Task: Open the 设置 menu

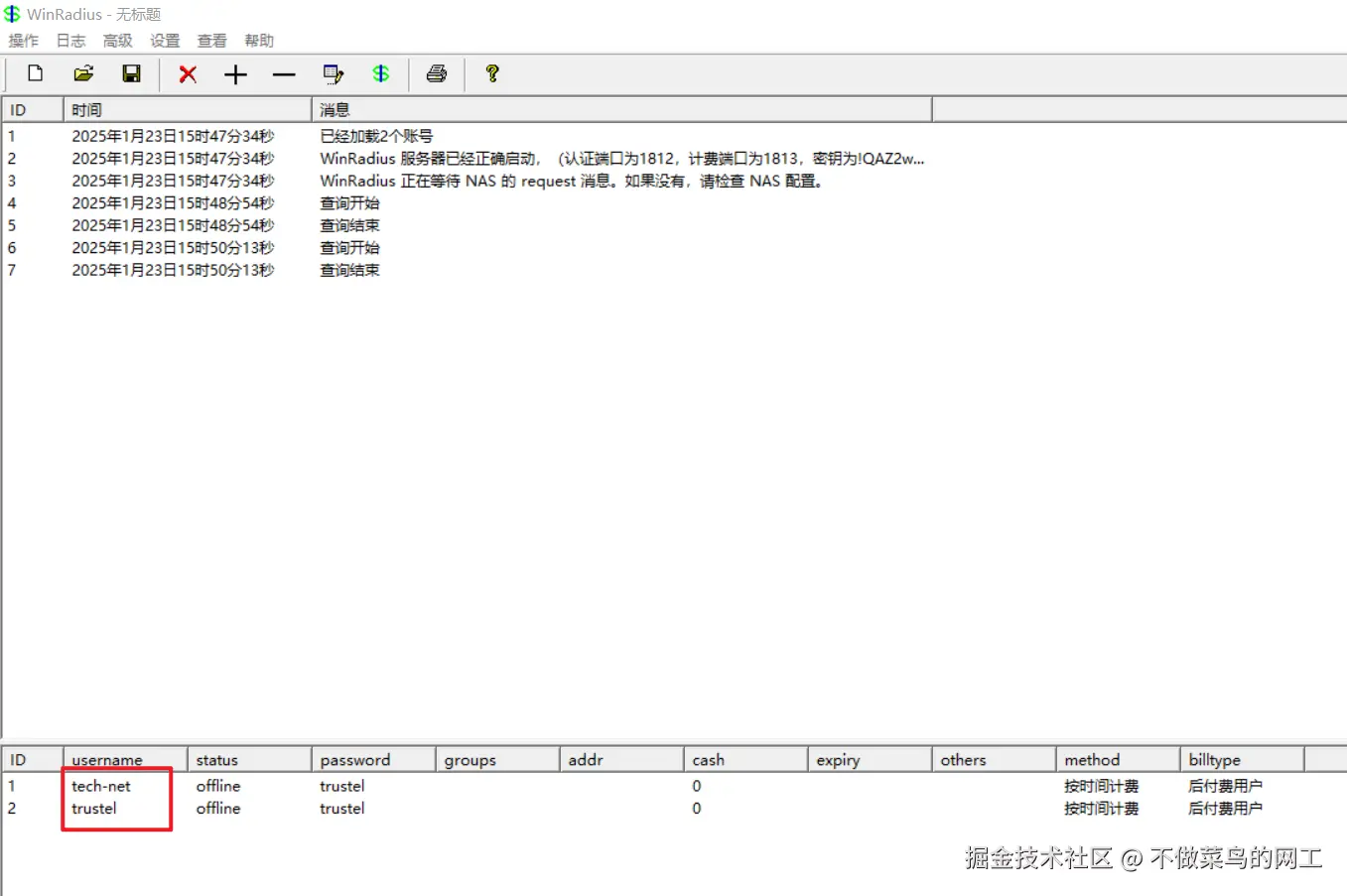Action: tap(165, 41)
